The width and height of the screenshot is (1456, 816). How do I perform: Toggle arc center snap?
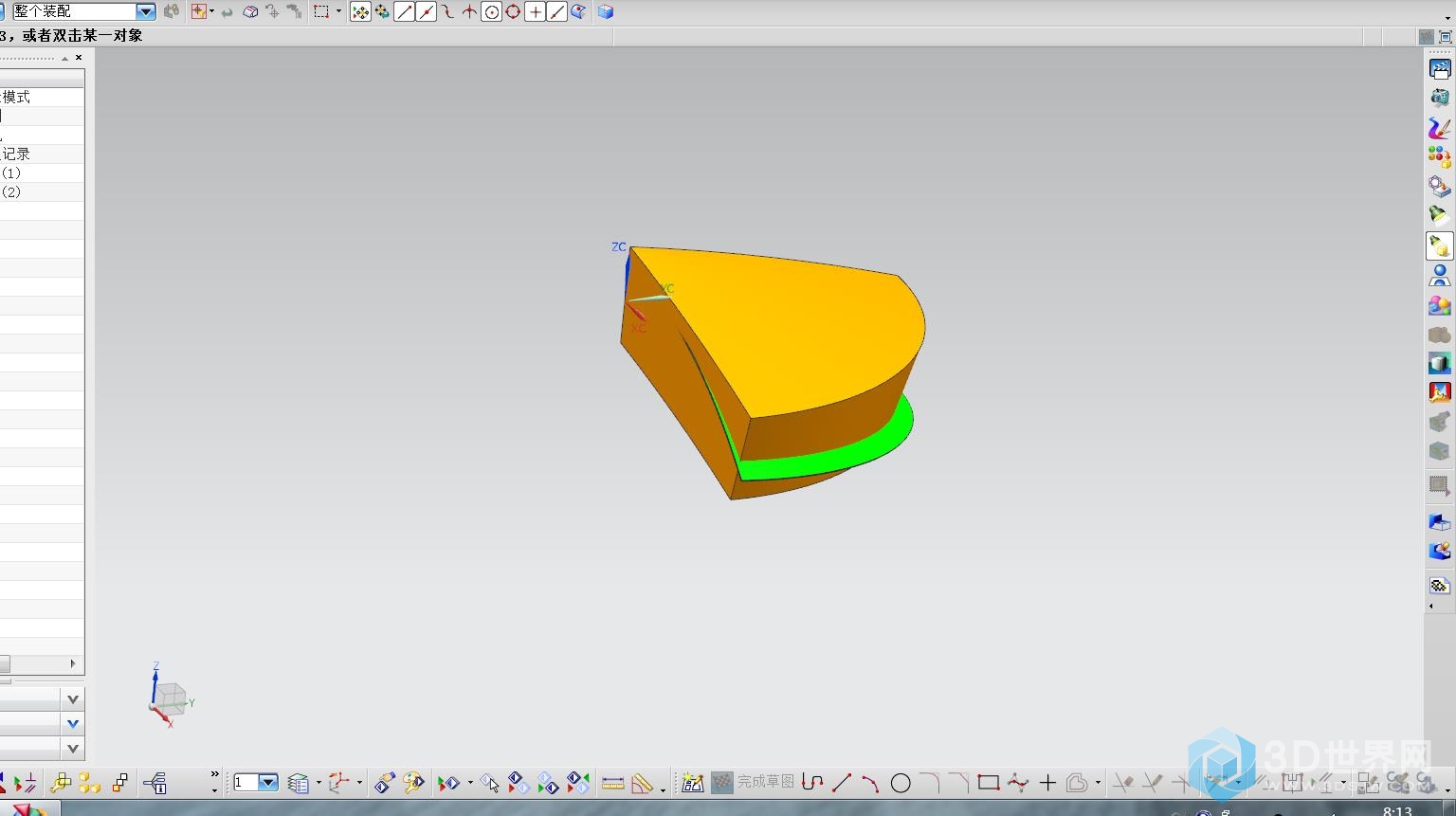pyautogui.click(x=491, y=11)
